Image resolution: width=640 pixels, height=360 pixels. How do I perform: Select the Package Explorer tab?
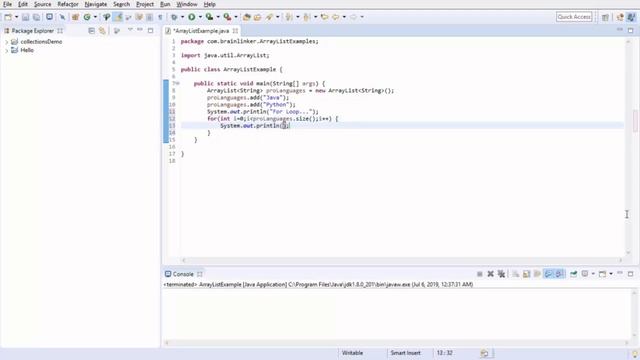32,31
